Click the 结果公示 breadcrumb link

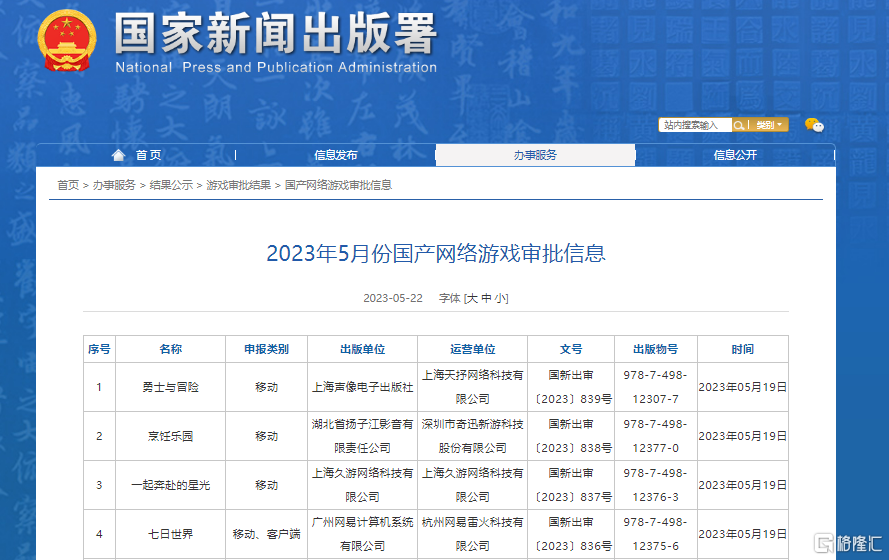click(x=171, y=185)
